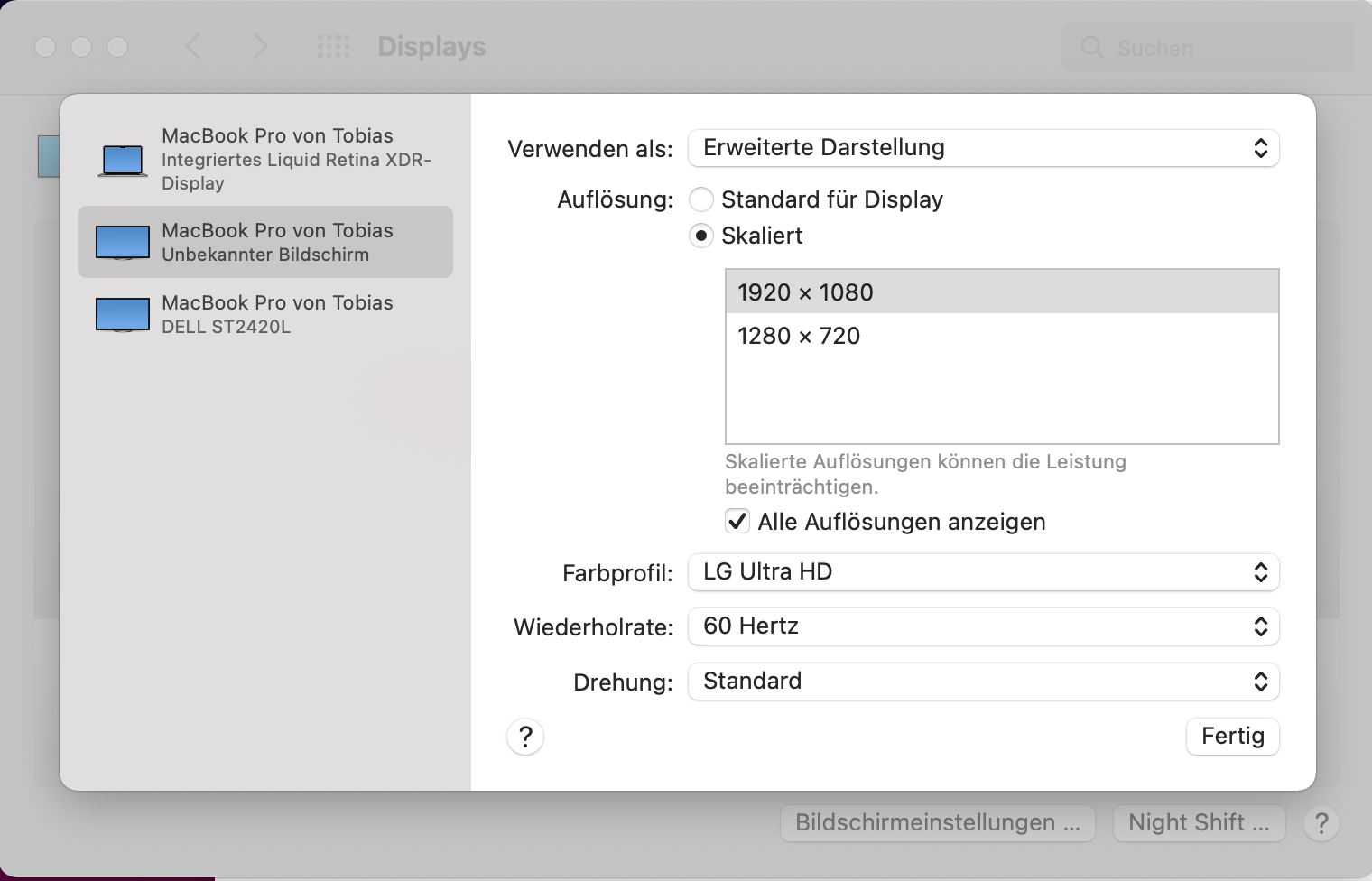Screen dimensions: 1372x881
Task: Click the 'Night Shift ...' button
Action: pos(1199,822)
